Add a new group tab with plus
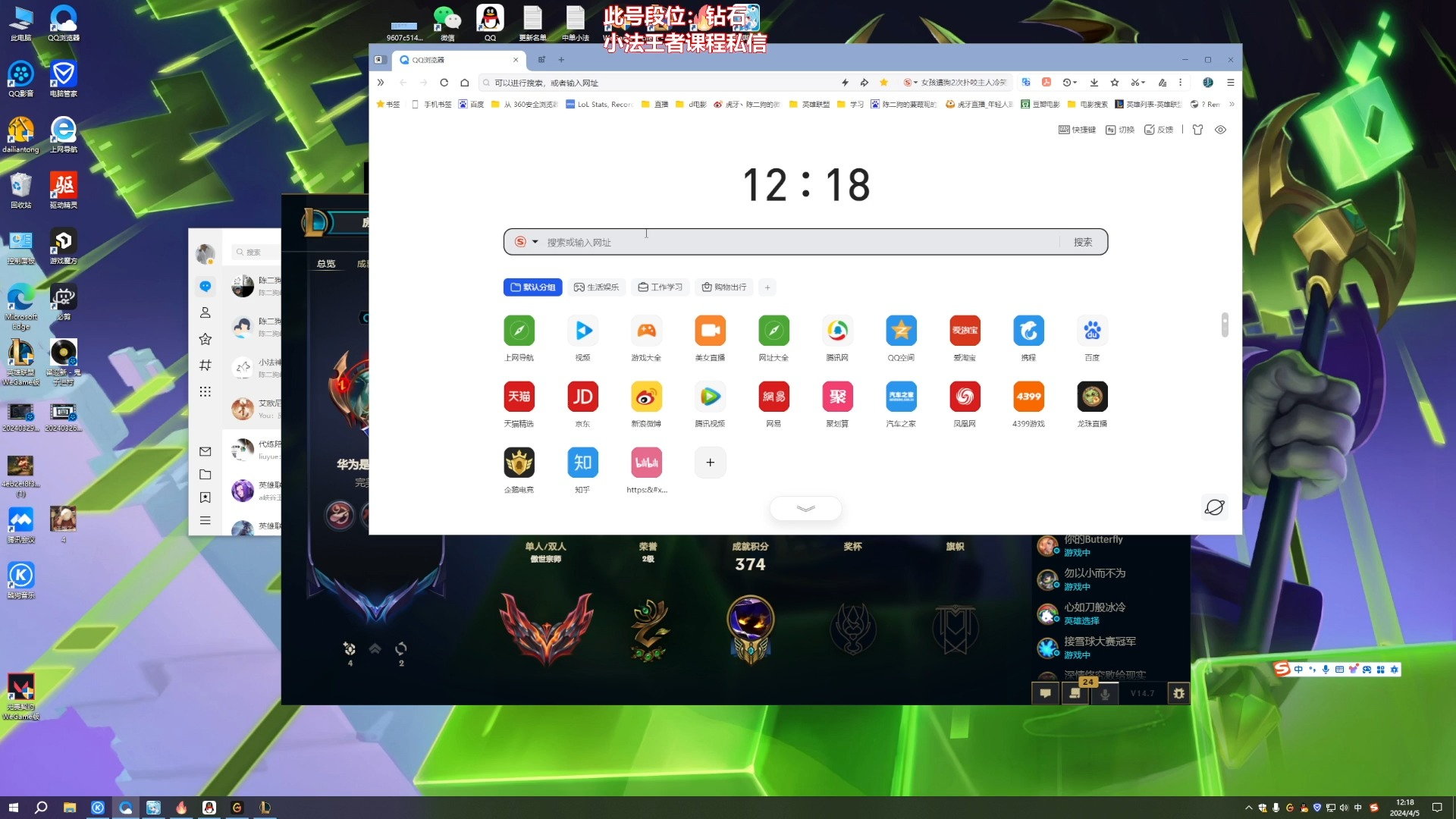 [x=767, y=287]
